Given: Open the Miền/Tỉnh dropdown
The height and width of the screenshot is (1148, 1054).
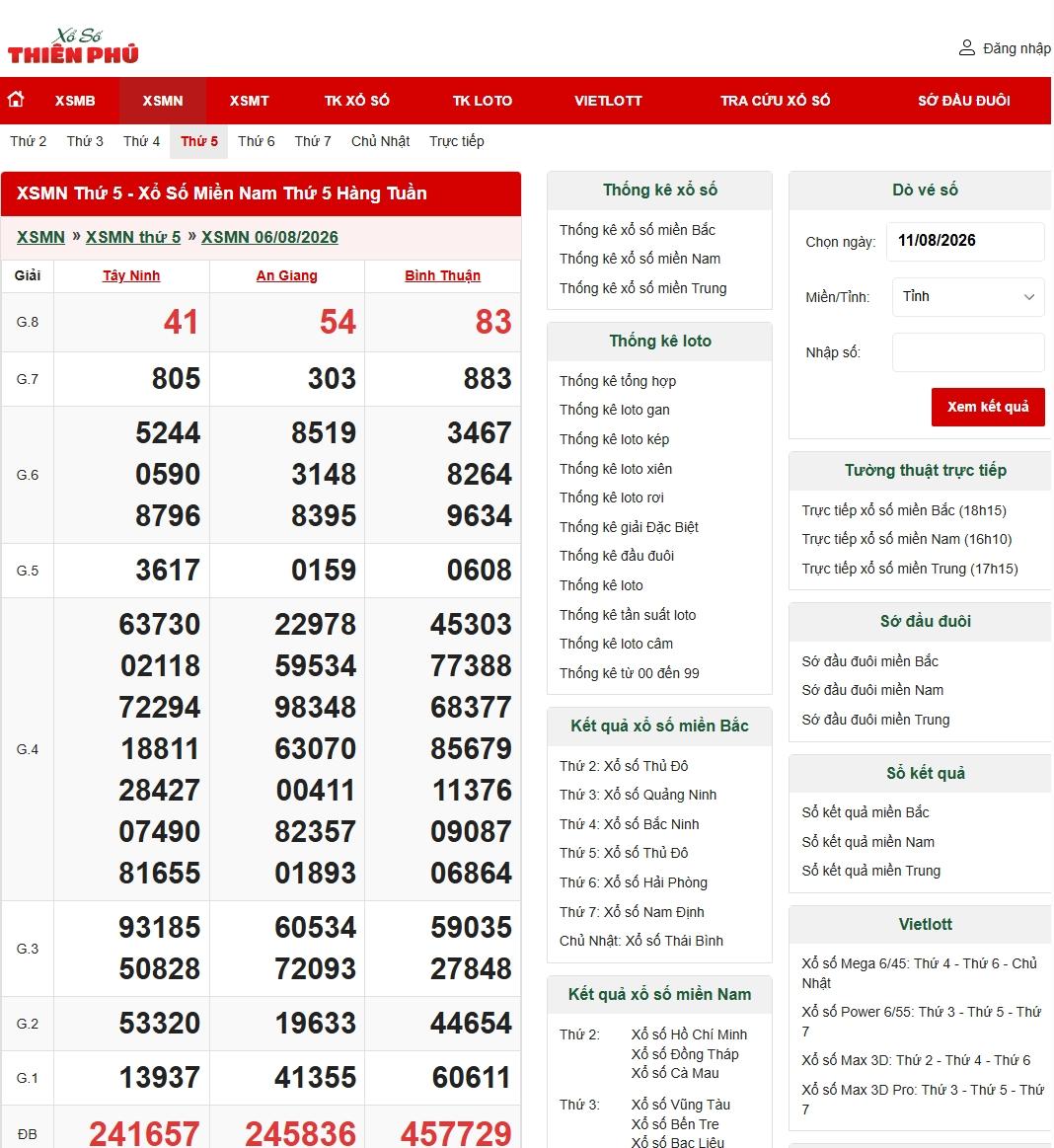Looking at the screenshot, I should 967,296.
